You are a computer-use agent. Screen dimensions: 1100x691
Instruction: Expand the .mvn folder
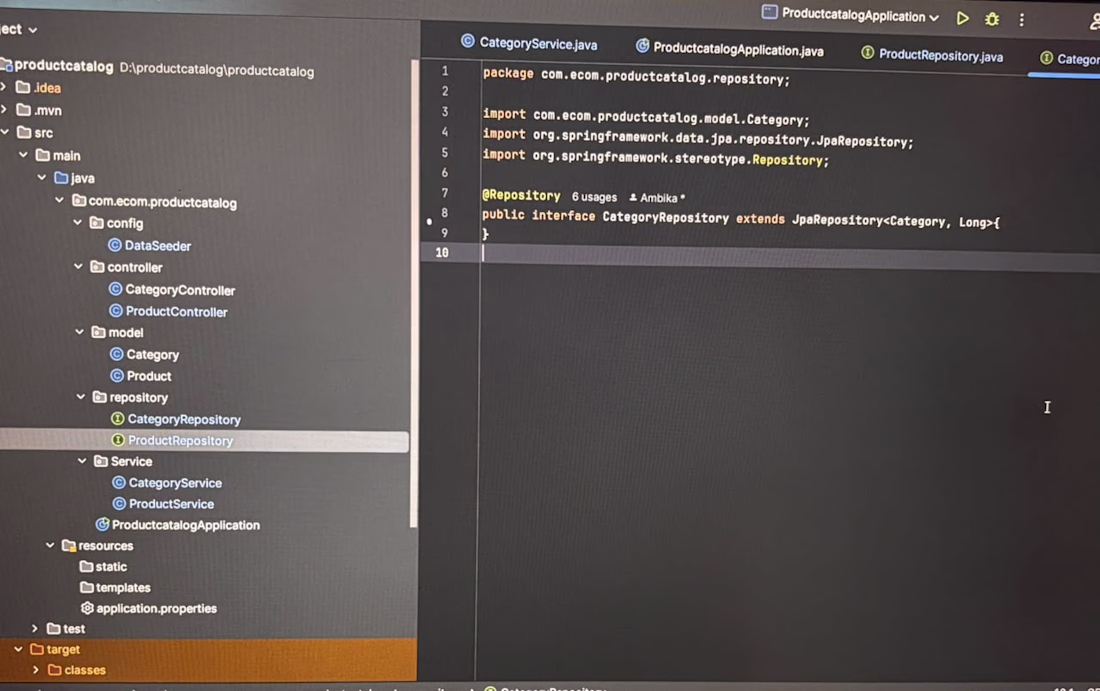click(4, 110)
